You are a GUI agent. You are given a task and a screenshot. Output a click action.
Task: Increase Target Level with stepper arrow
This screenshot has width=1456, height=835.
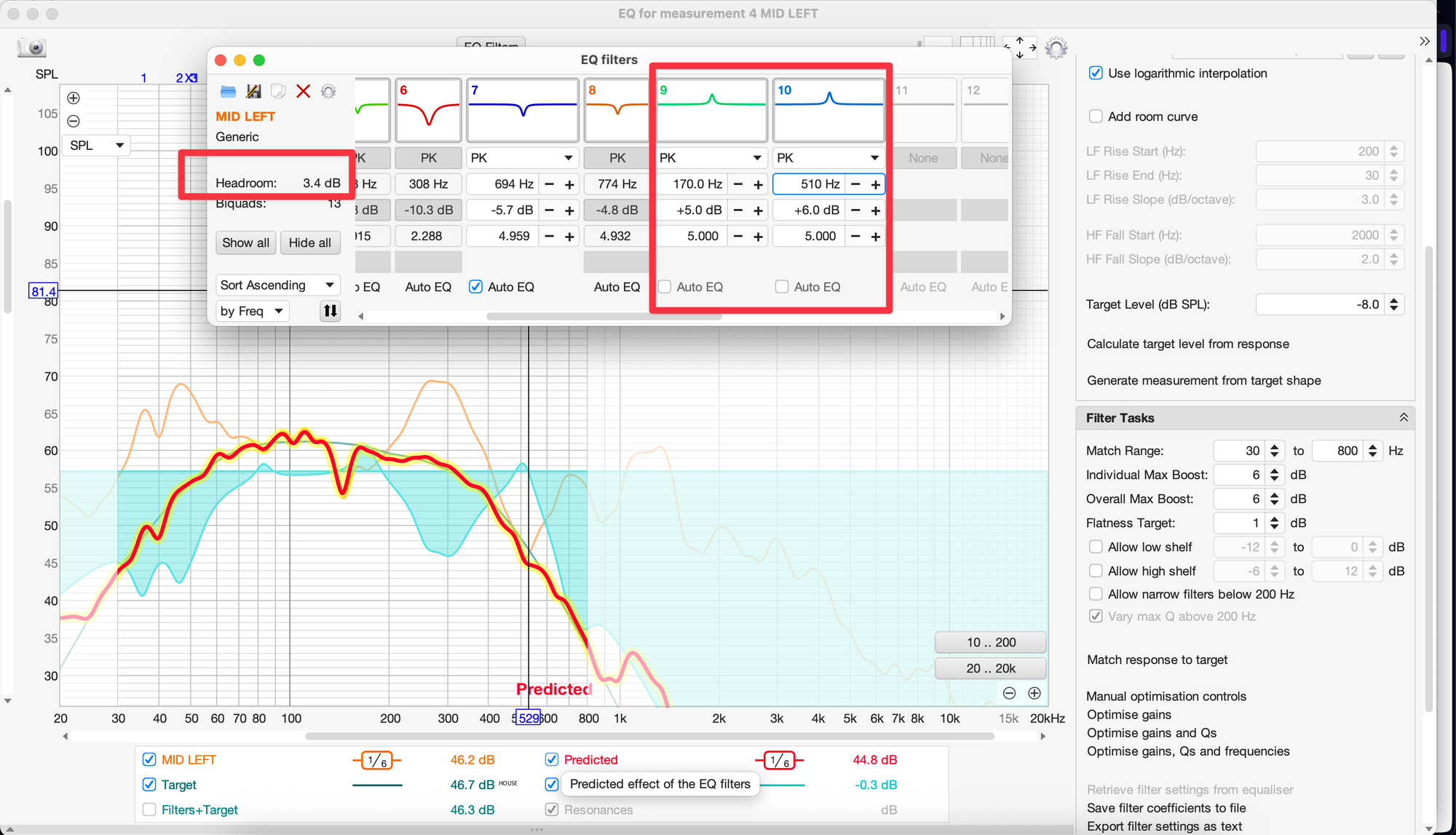click(1393, 300)
